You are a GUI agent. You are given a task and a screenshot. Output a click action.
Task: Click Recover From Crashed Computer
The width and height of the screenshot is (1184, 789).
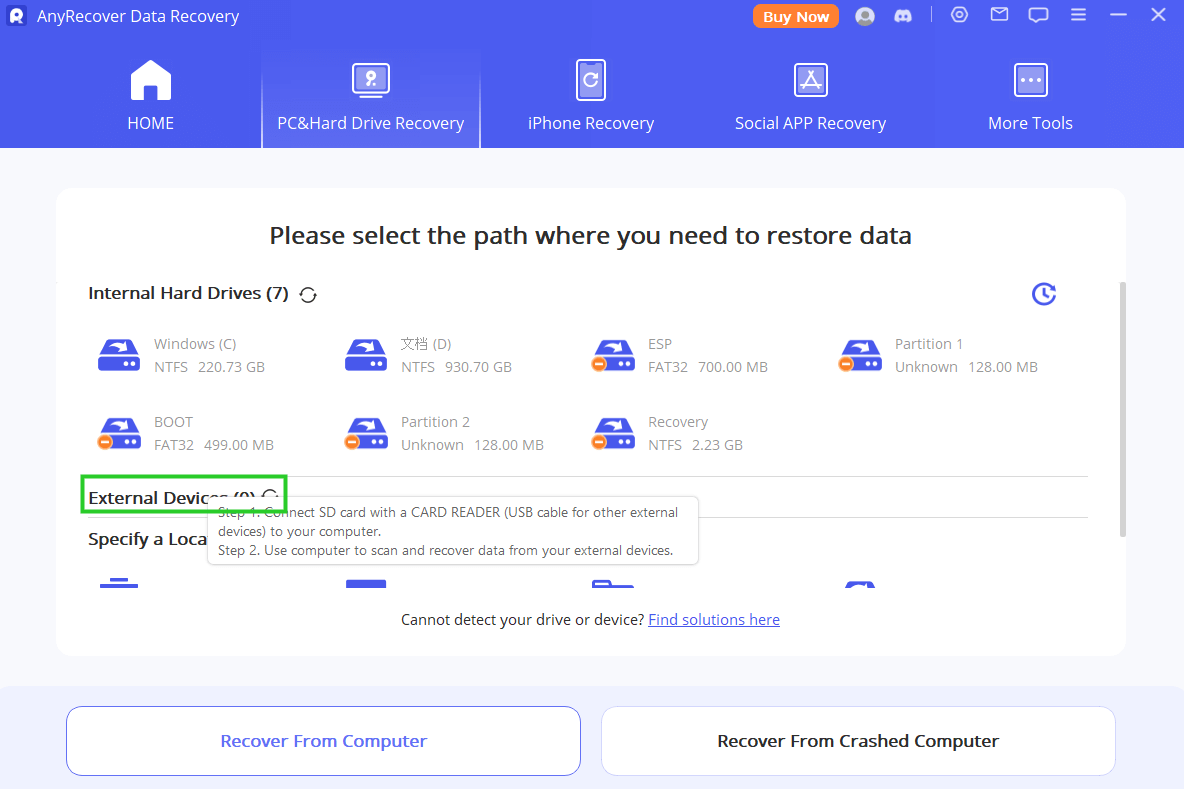click(857, 741)
